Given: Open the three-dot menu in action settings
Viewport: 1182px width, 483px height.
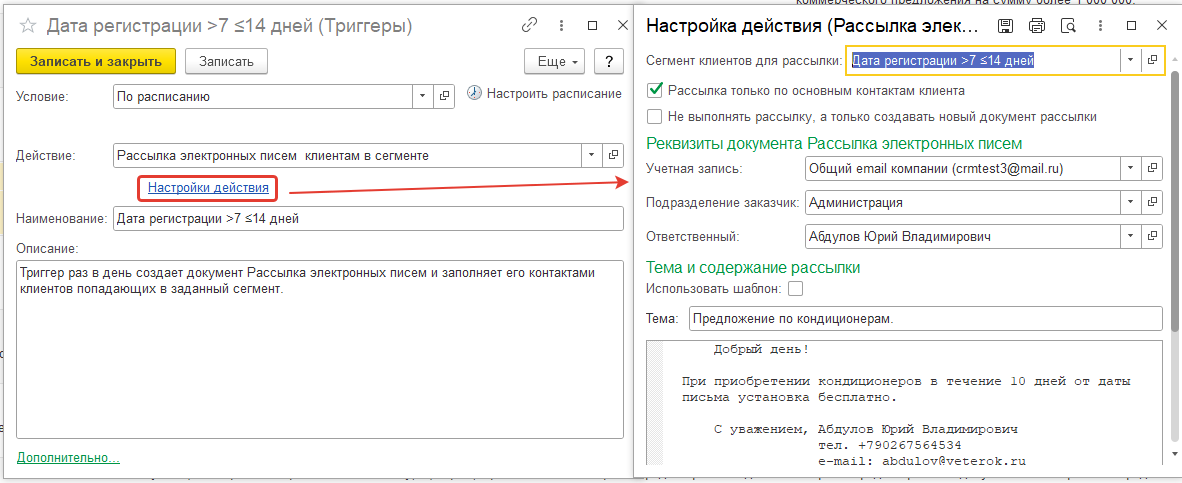Looking at the screenshot, I should (x=1100, y=26).
